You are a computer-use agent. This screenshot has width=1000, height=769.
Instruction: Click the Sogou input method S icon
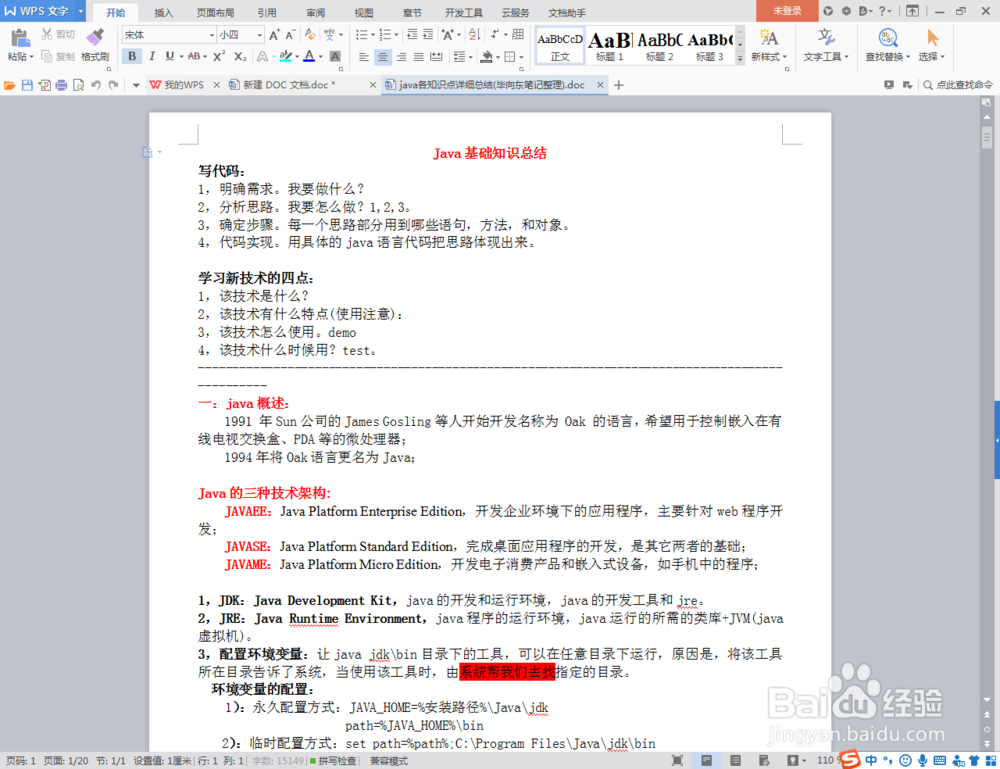[849, 759]
